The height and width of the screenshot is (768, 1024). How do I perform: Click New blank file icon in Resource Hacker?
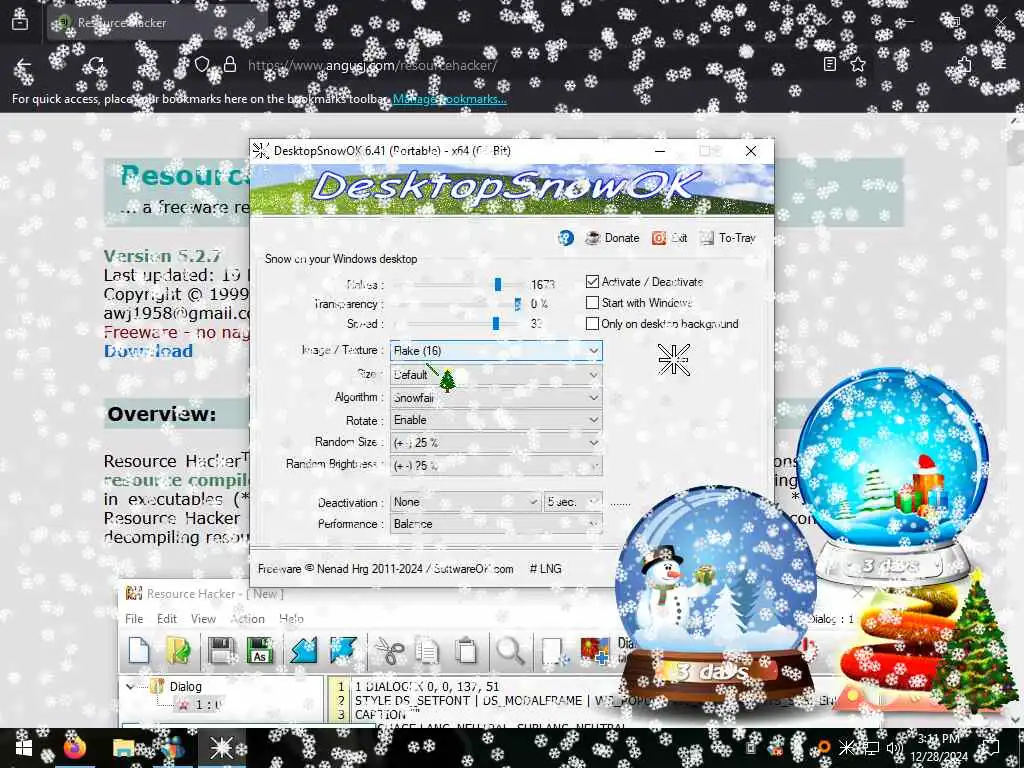(x=139, y=651)
